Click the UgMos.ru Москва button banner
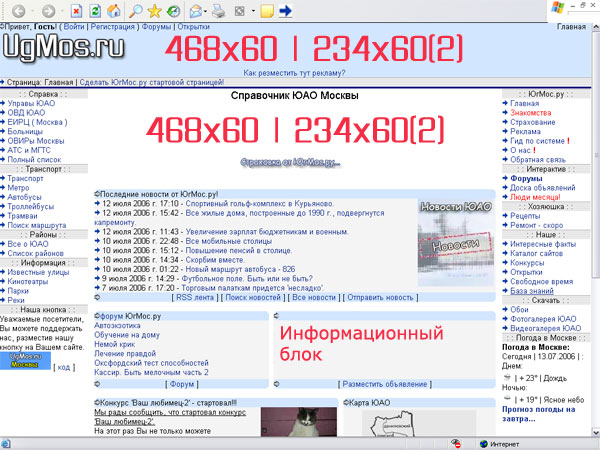 point(25,361)
